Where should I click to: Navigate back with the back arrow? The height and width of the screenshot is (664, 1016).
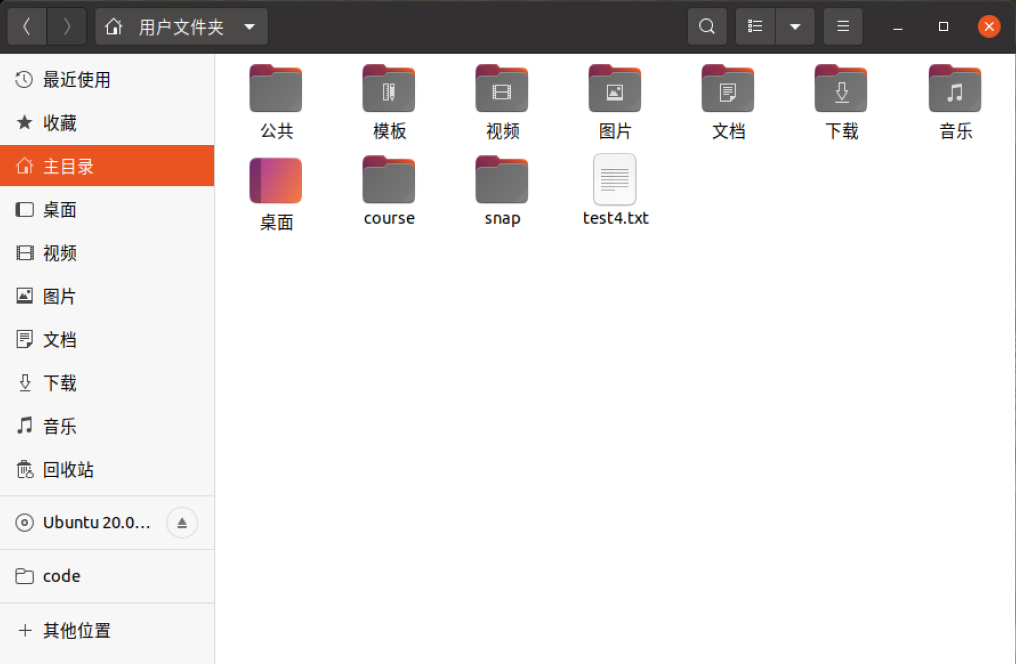(x=27, y=26)
